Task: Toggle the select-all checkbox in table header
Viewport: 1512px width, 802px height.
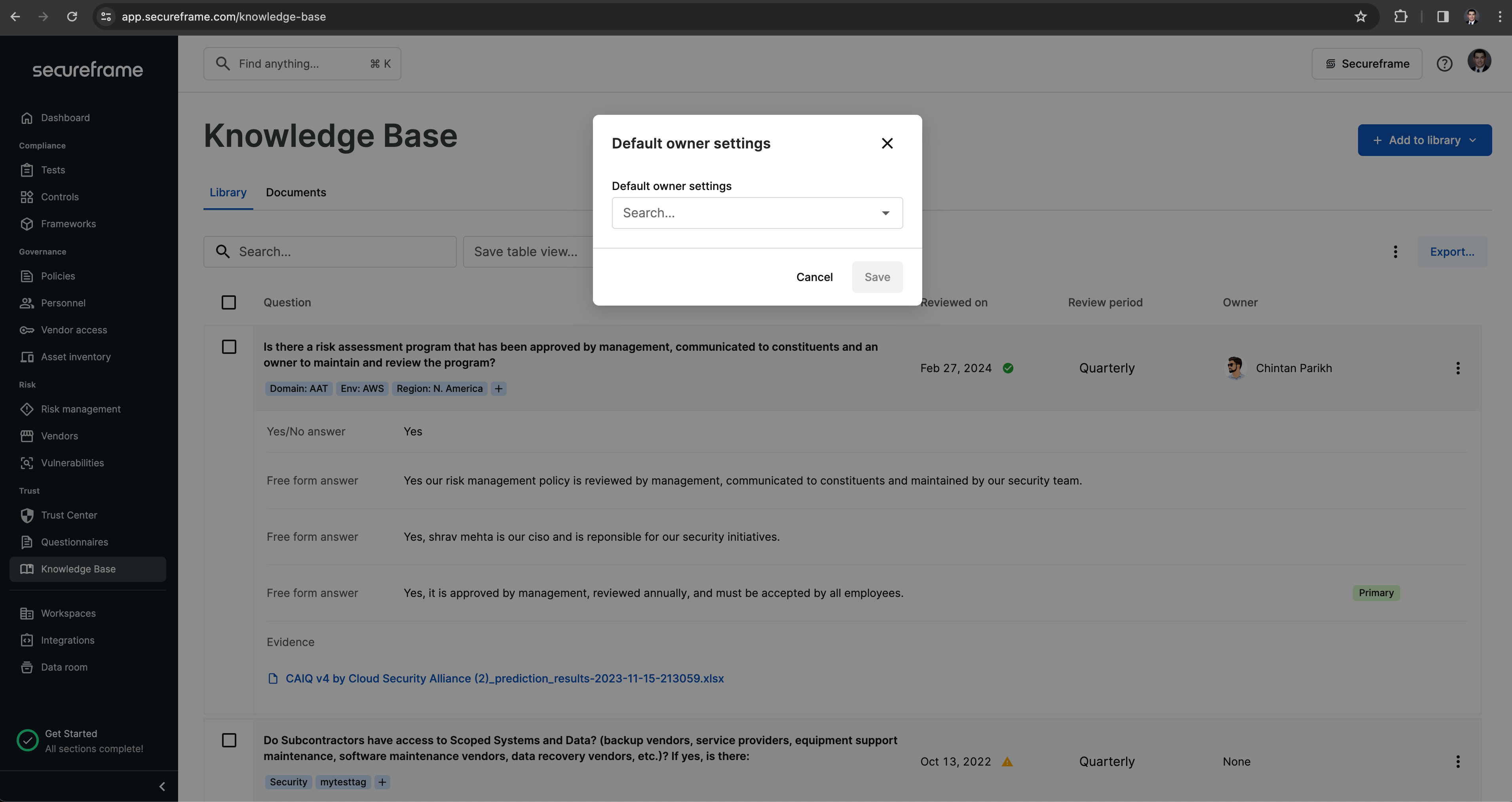Action: tap(229, 303)
